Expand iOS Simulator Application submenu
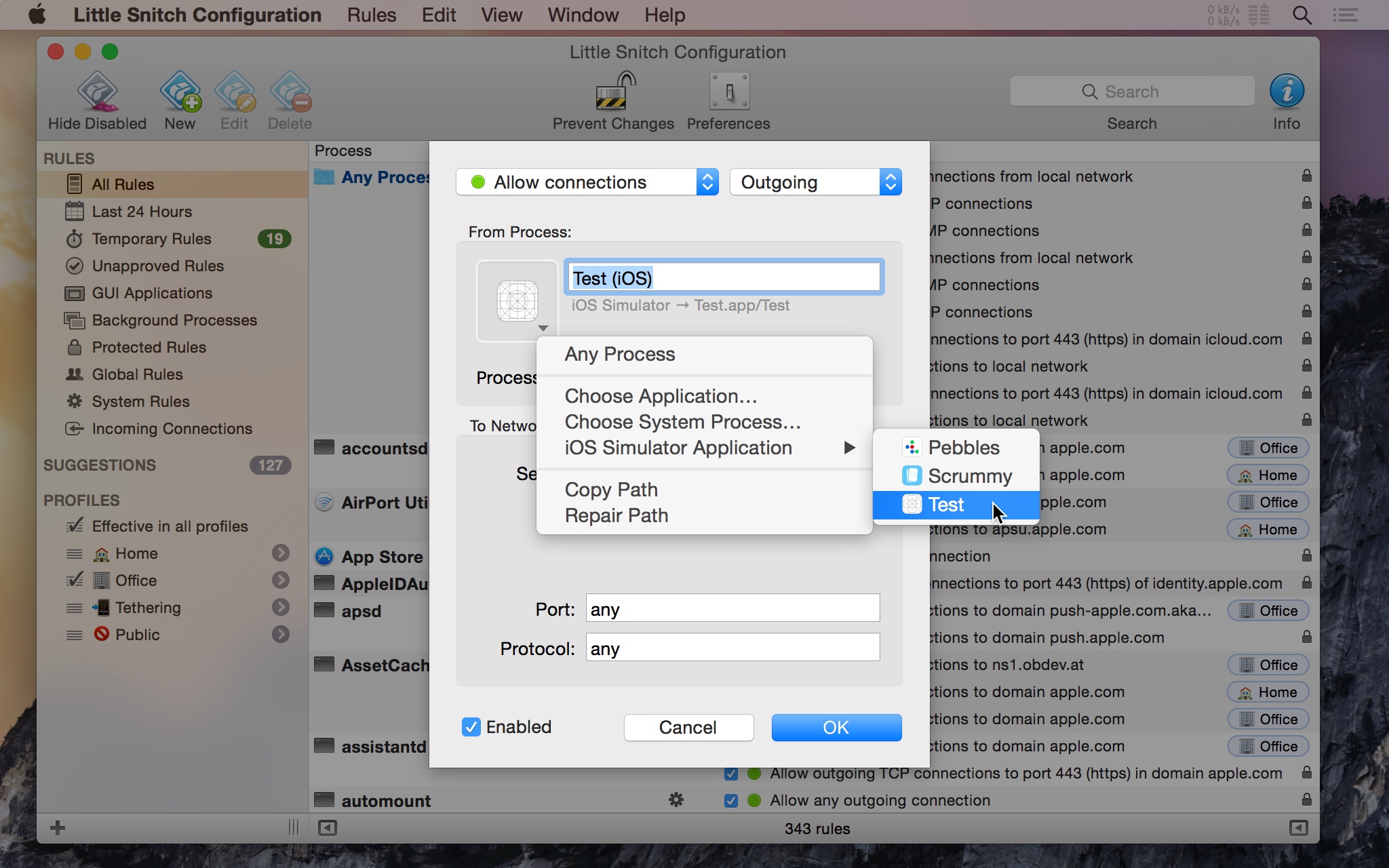This screenshot has height=868, width=1389. pos(705,448)
